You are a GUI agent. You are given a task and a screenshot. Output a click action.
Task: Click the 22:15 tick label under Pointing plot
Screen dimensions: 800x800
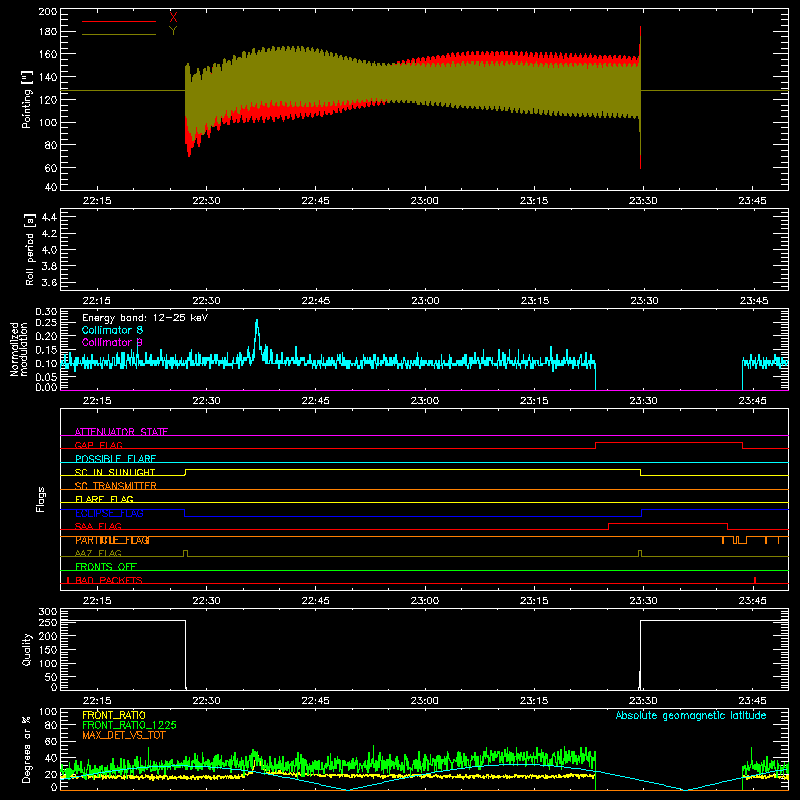pyautogui.click(x=97, y=201)
